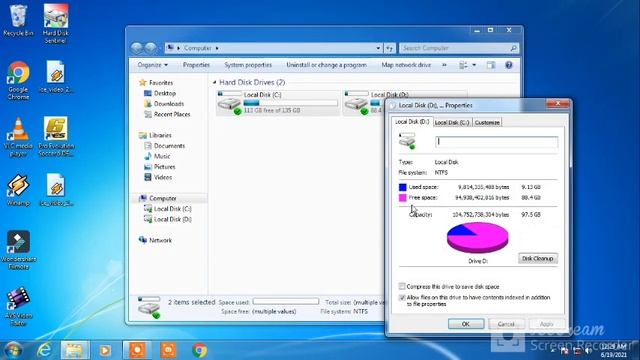Click the Explorer Back navigation arrow
This screenshot has width=640, height=360.
click(137, 48)
